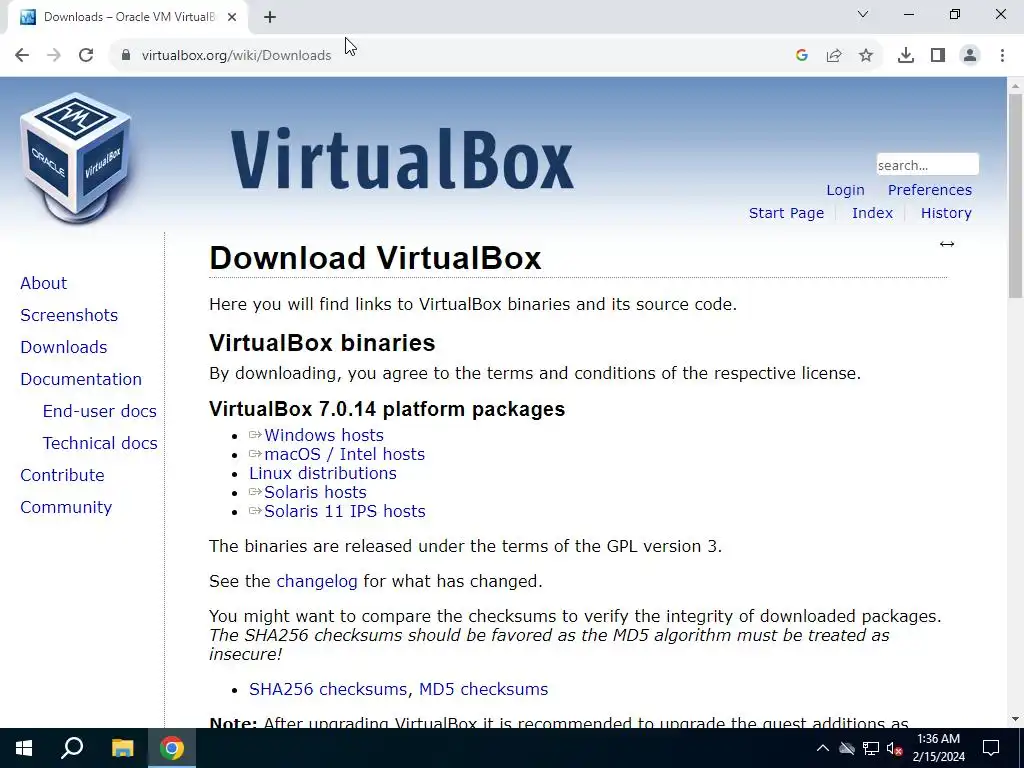The image size is (1024, 768).
Task: Click the scrollbar down arrow
Action: [1015, 719]
